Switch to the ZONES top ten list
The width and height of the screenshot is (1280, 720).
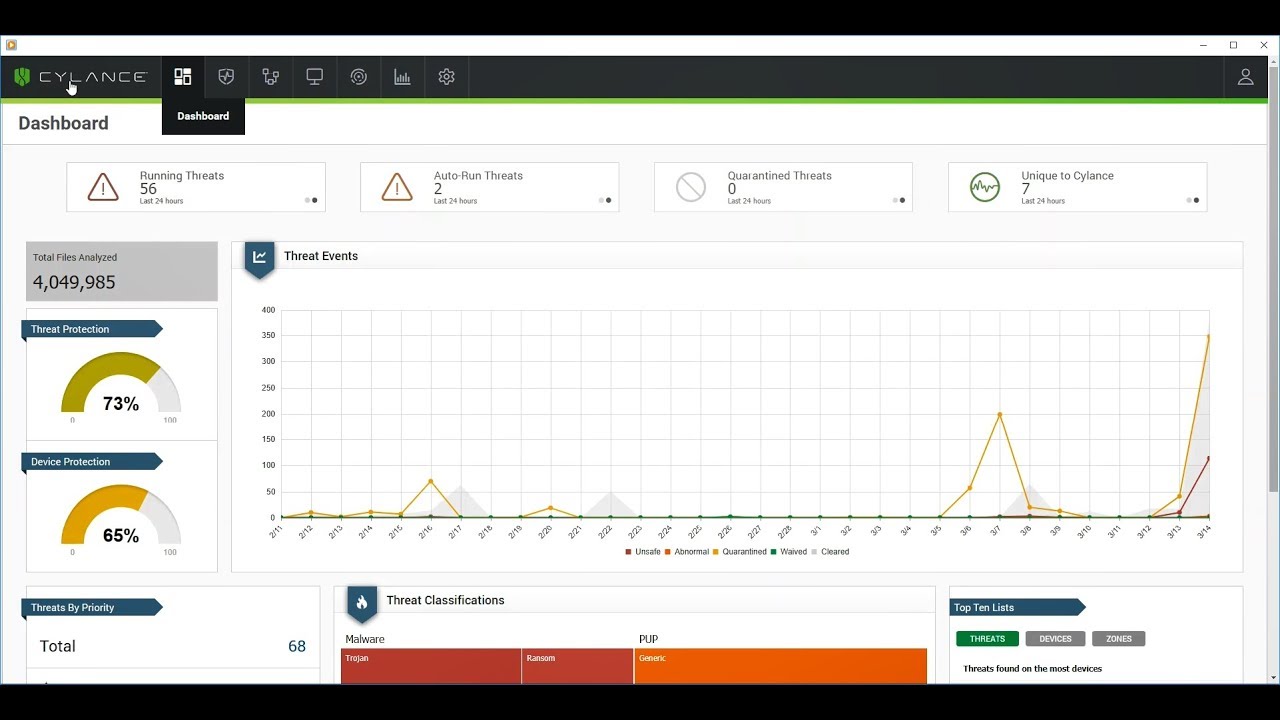coord(1119,639)
